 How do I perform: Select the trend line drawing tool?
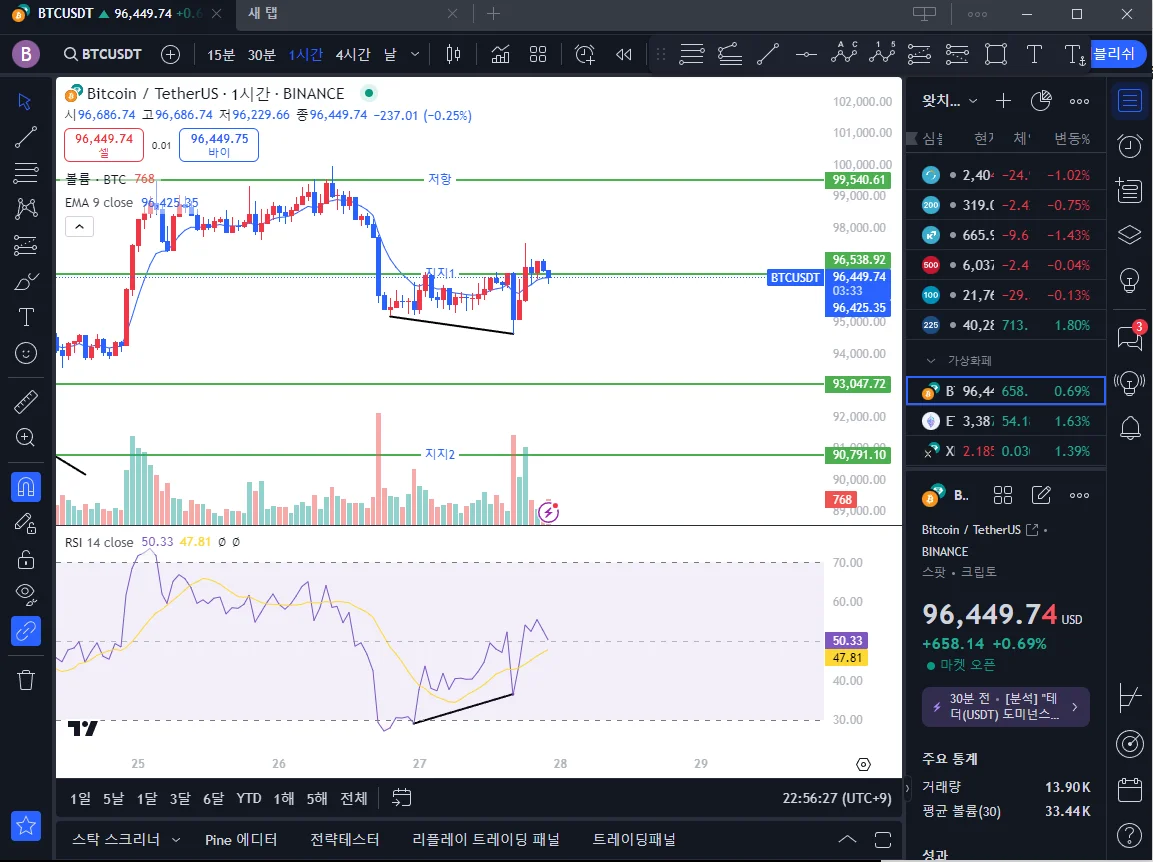point(25,137)
